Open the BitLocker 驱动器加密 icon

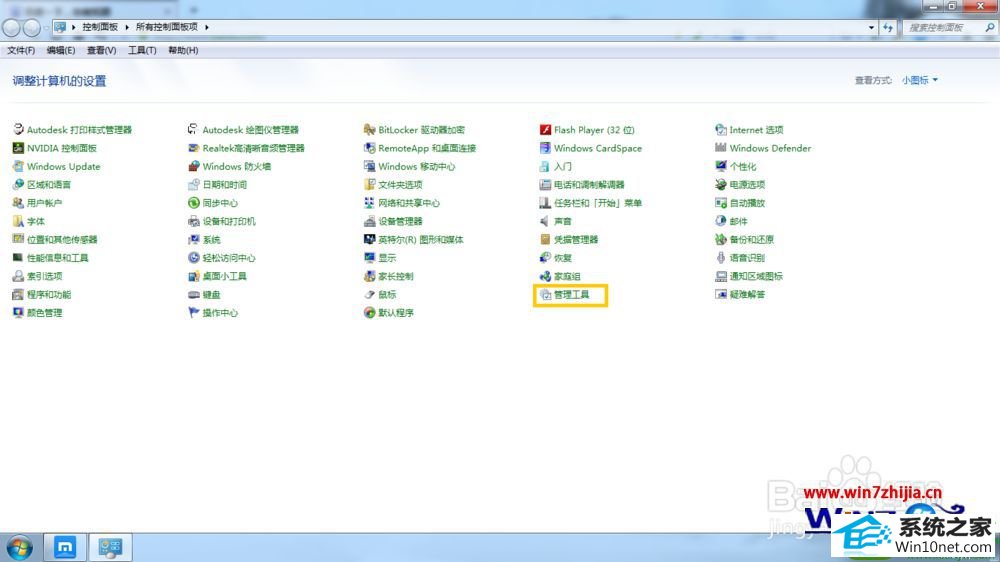pyautogui.click(x=369, y=129)
